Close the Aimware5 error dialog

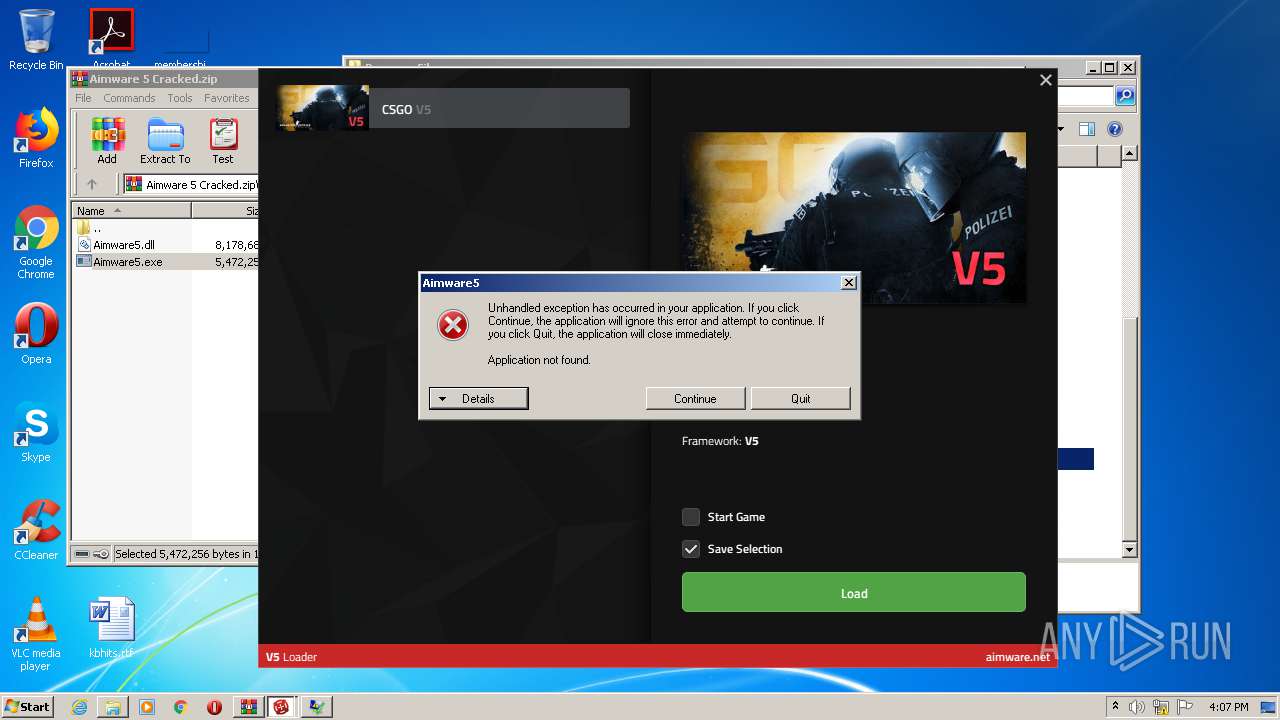point(848,283)
